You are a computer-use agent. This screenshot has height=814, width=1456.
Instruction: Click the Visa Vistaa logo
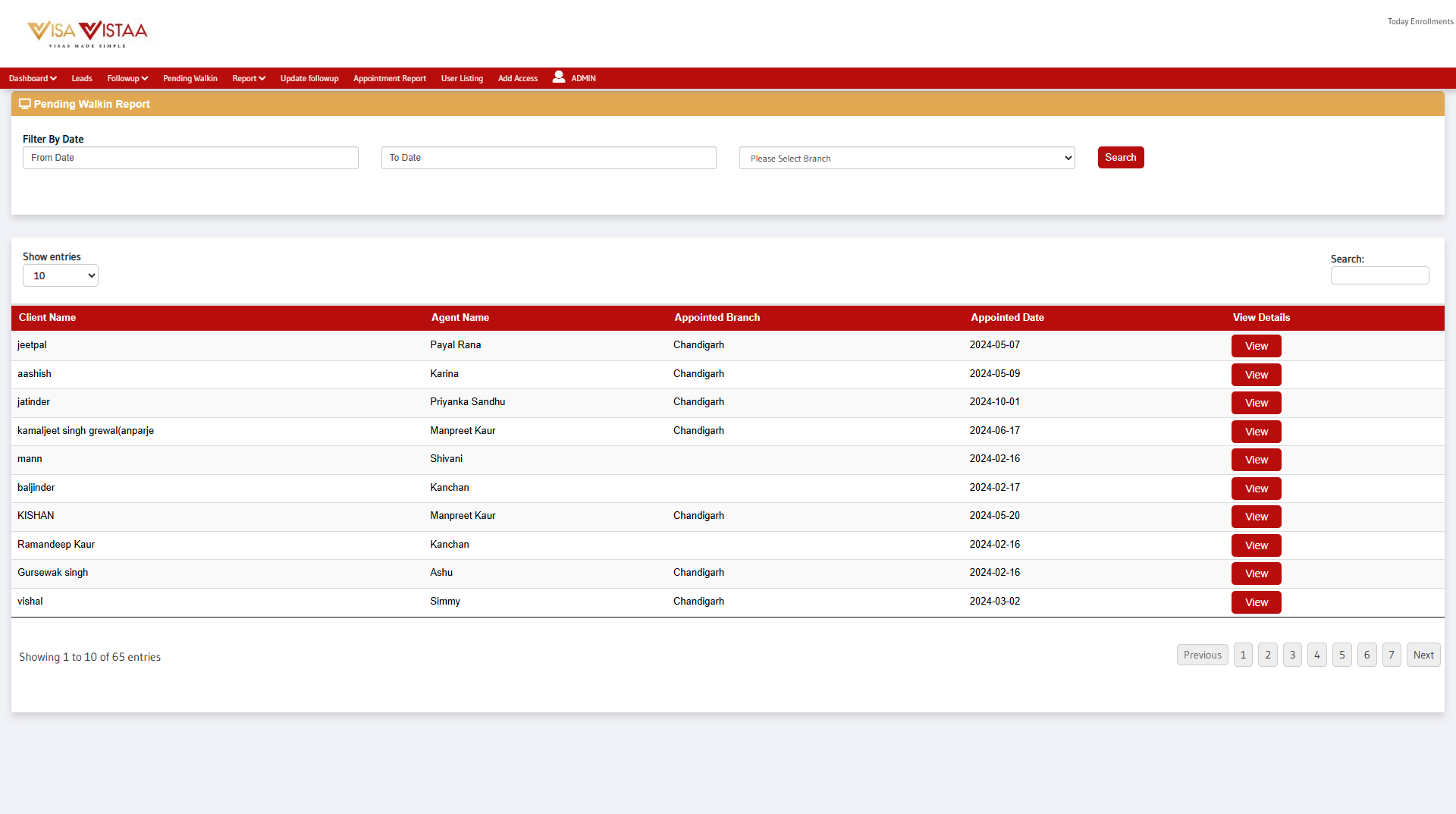click(87, 33)
